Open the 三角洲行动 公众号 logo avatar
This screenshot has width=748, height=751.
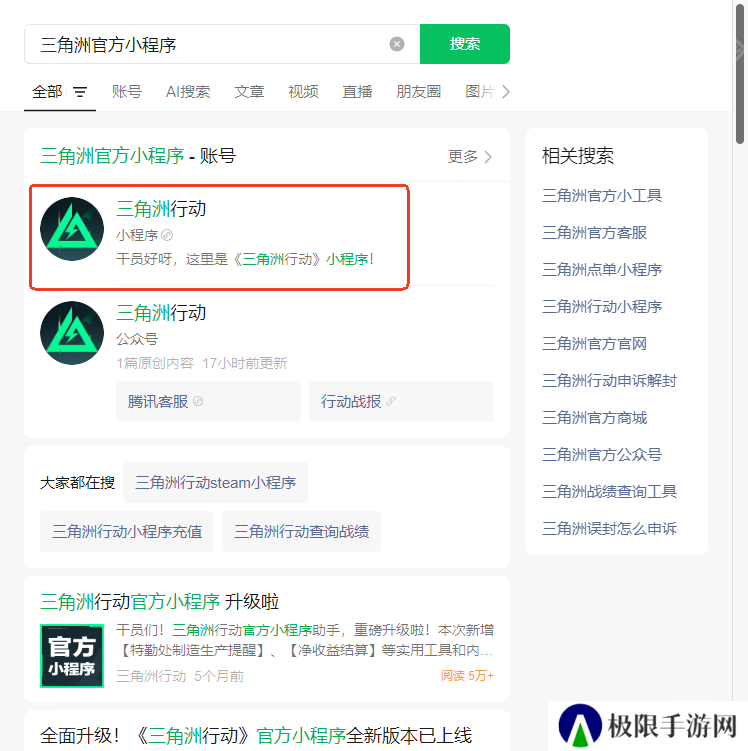click(72, 333)
